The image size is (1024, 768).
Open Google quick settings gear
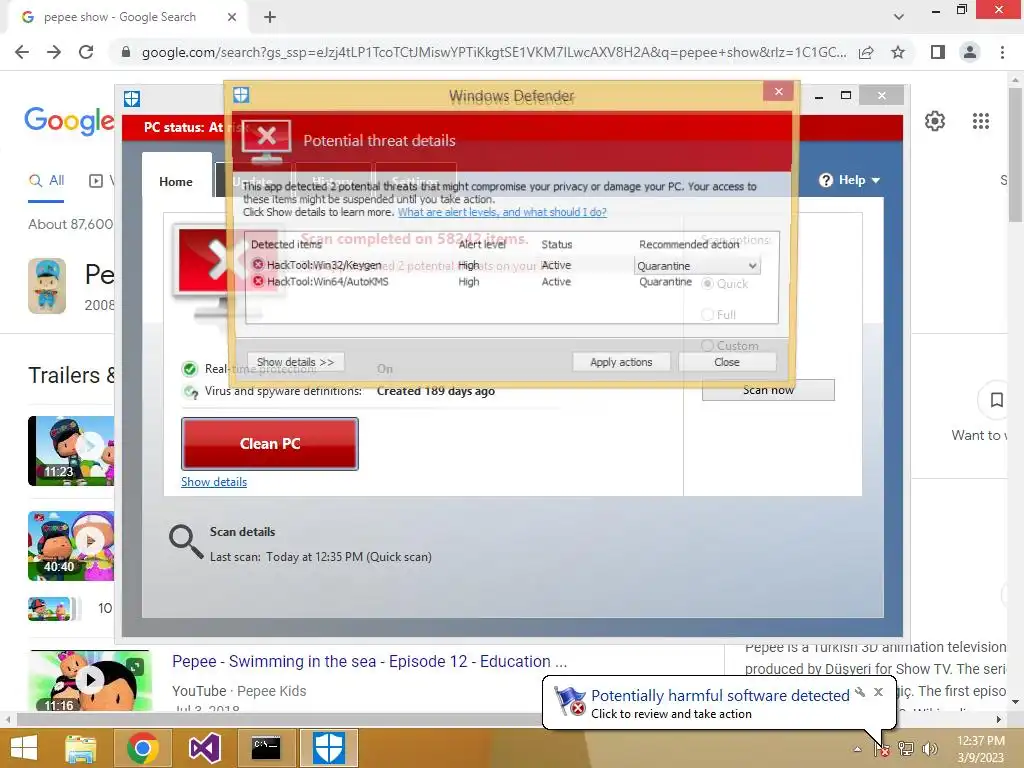[x=935, y=121]
